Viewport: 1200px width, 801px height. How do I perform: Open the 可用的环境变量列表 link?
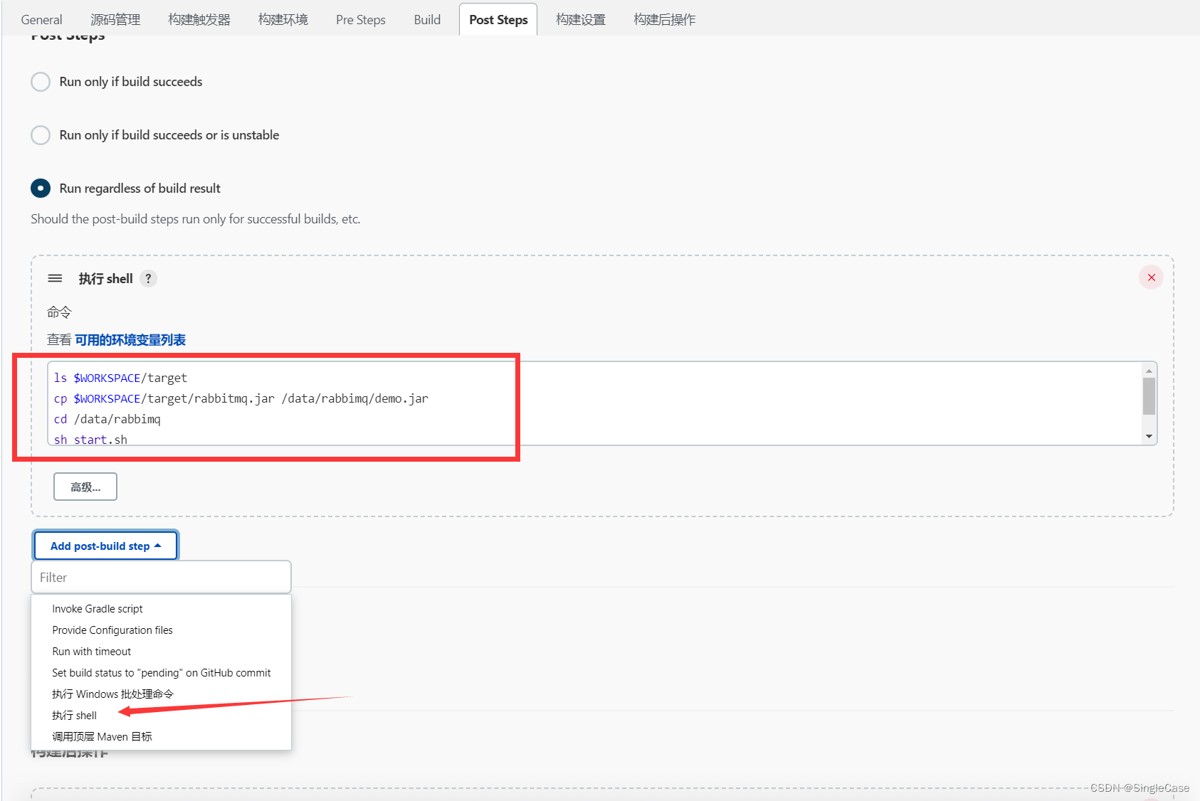click(130, 340)
